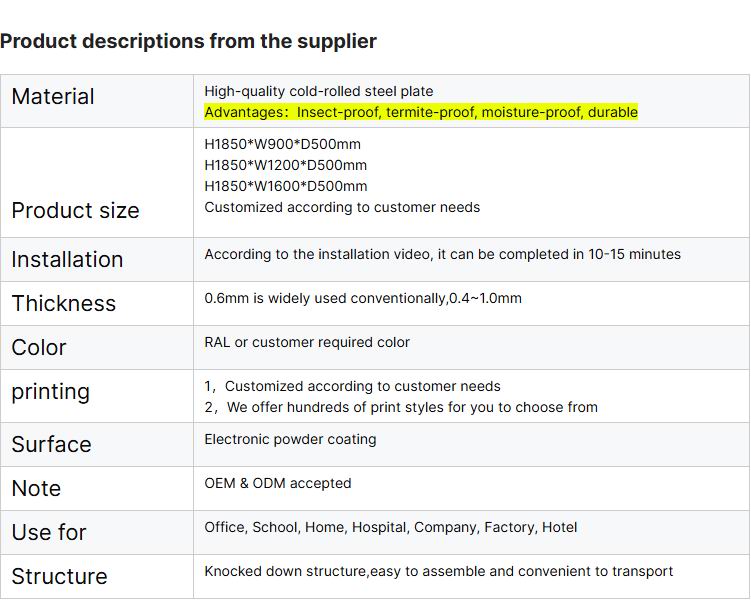751x602 pixels.
Task: Click the Color row label
Action: [39, 347]
